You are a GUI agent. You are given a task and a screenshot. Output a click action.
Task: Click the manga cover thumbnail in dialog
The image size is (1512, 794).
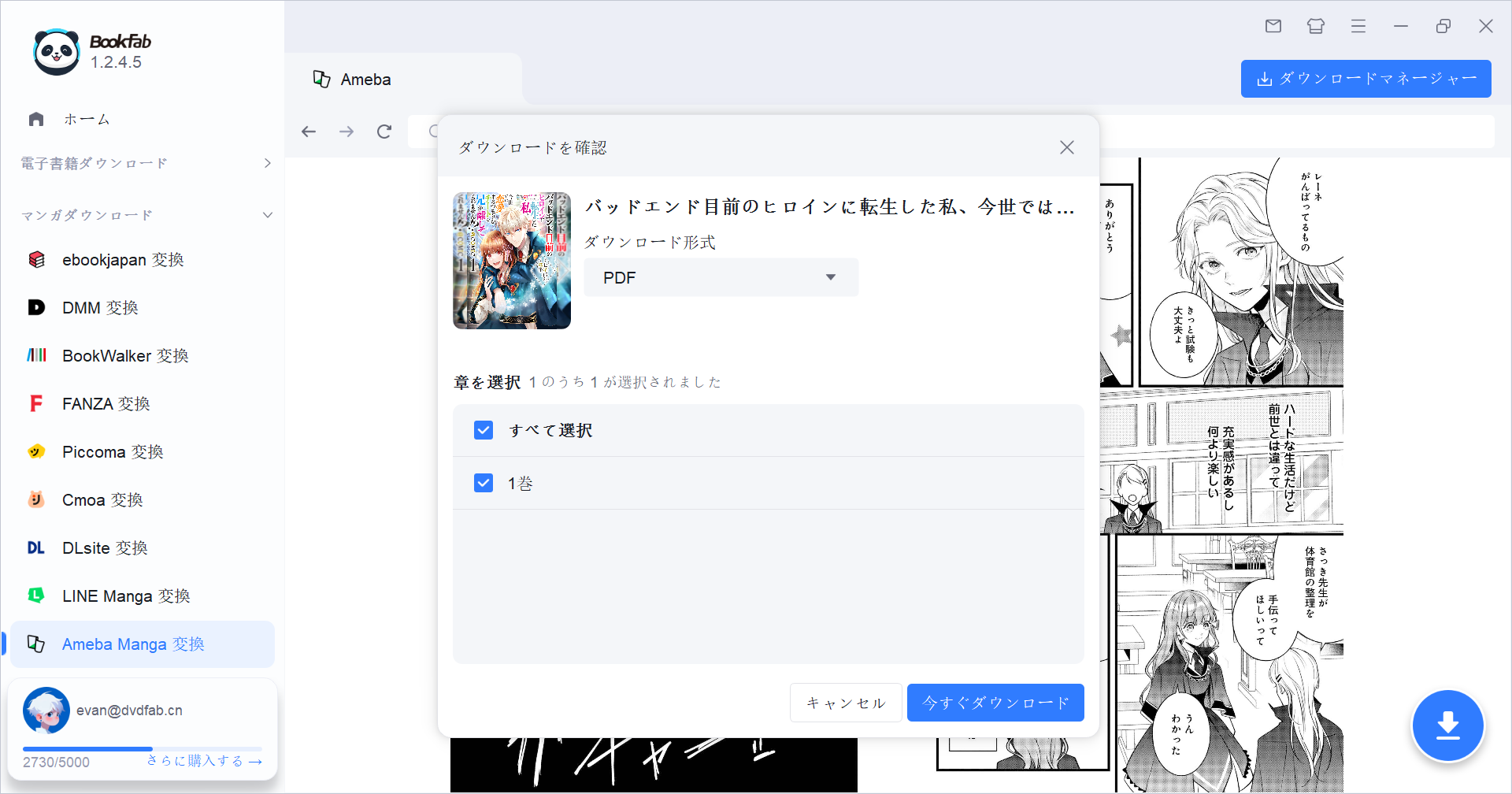pos(512,260)
